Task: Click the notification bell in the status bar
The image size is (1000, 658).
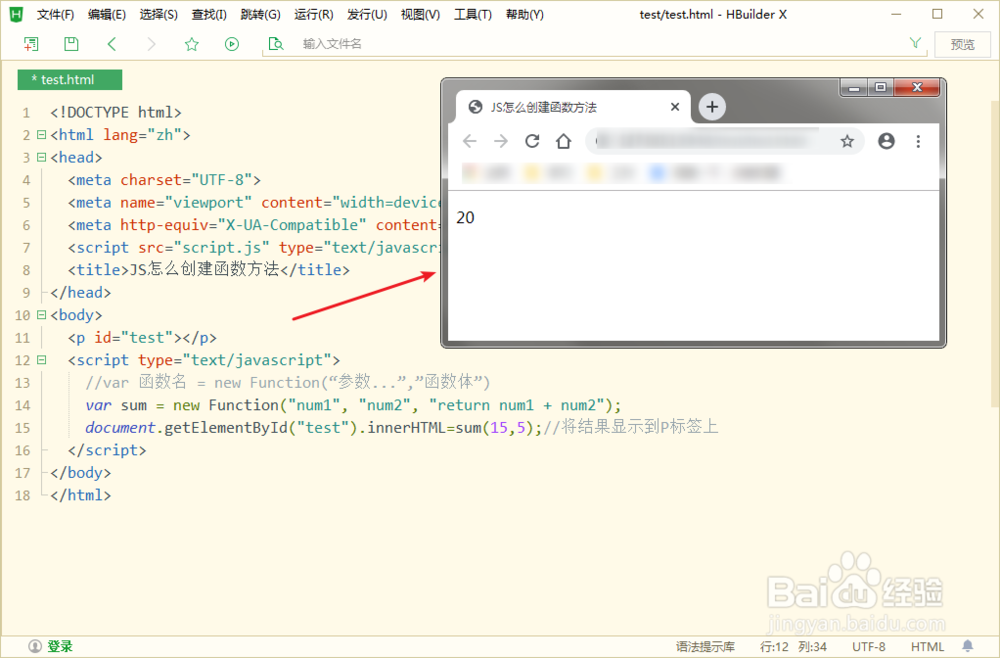Action: tap(967, 646)
